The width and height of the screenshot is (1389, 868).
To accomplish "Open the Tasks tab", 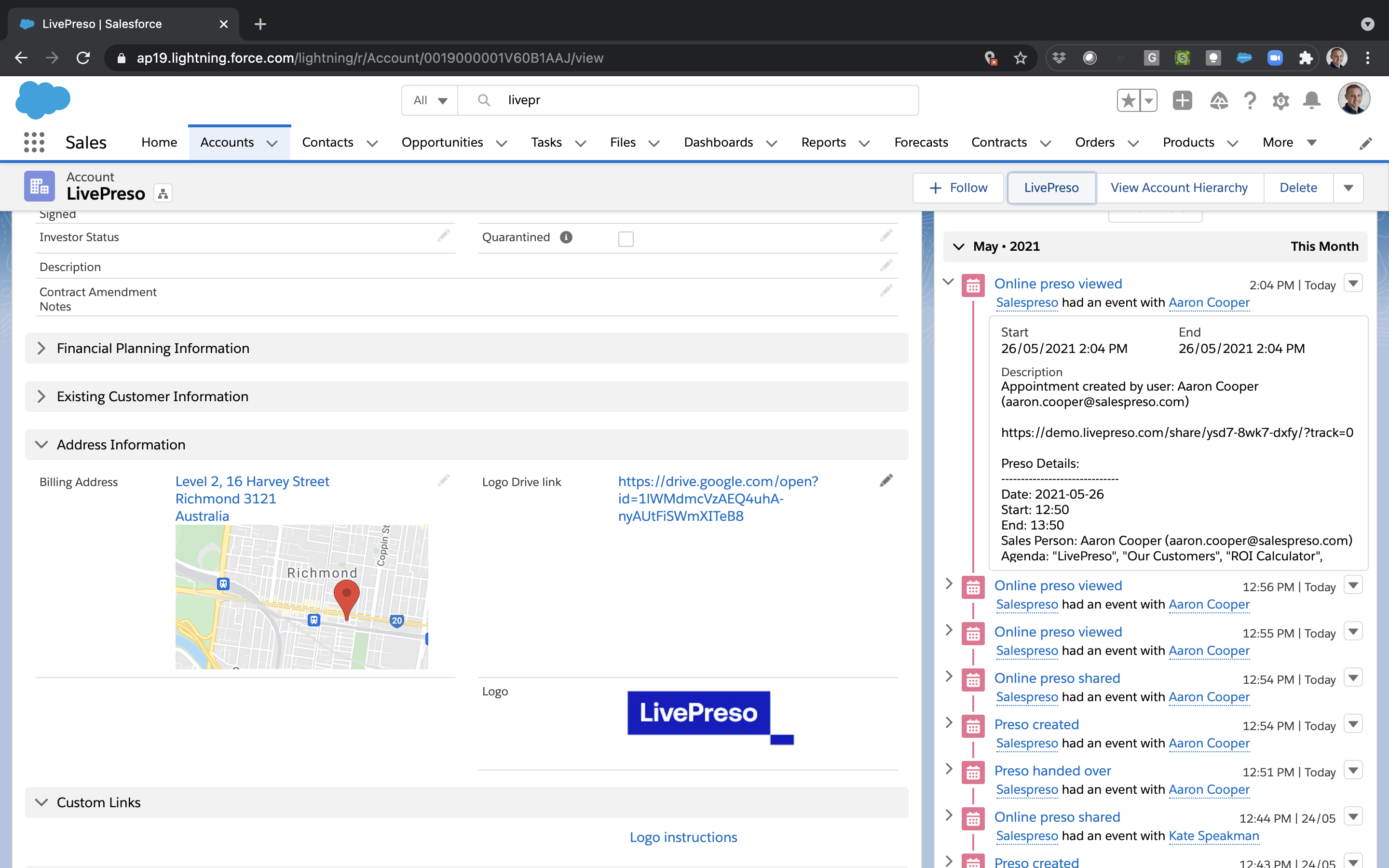I will 546,142.
